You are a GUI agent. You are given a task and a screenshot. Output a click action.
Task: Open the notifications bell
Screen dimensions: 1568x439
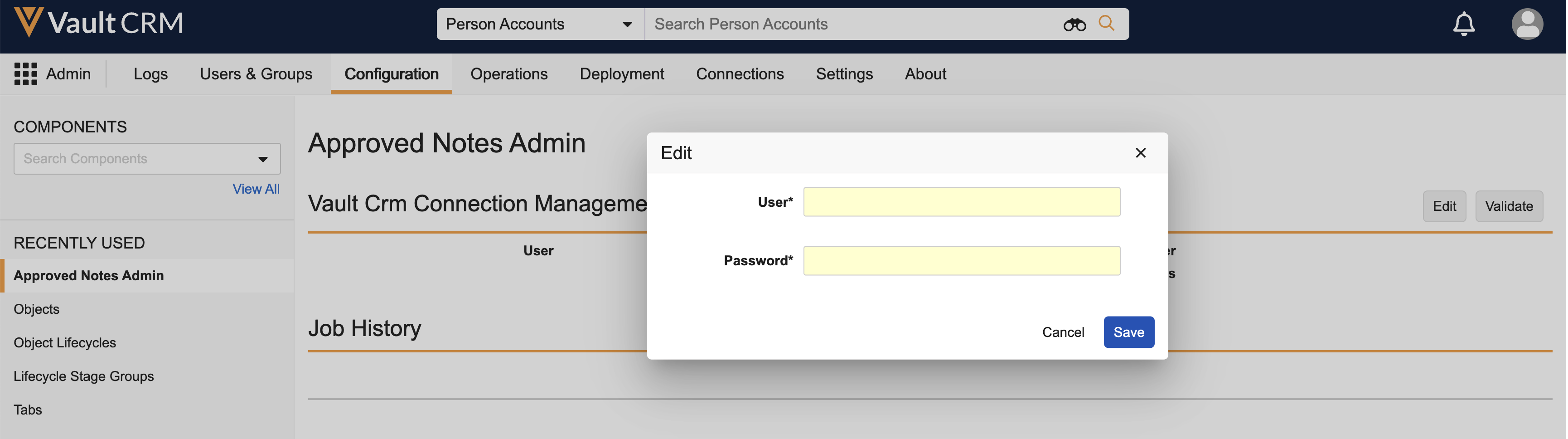point(1463,24)
